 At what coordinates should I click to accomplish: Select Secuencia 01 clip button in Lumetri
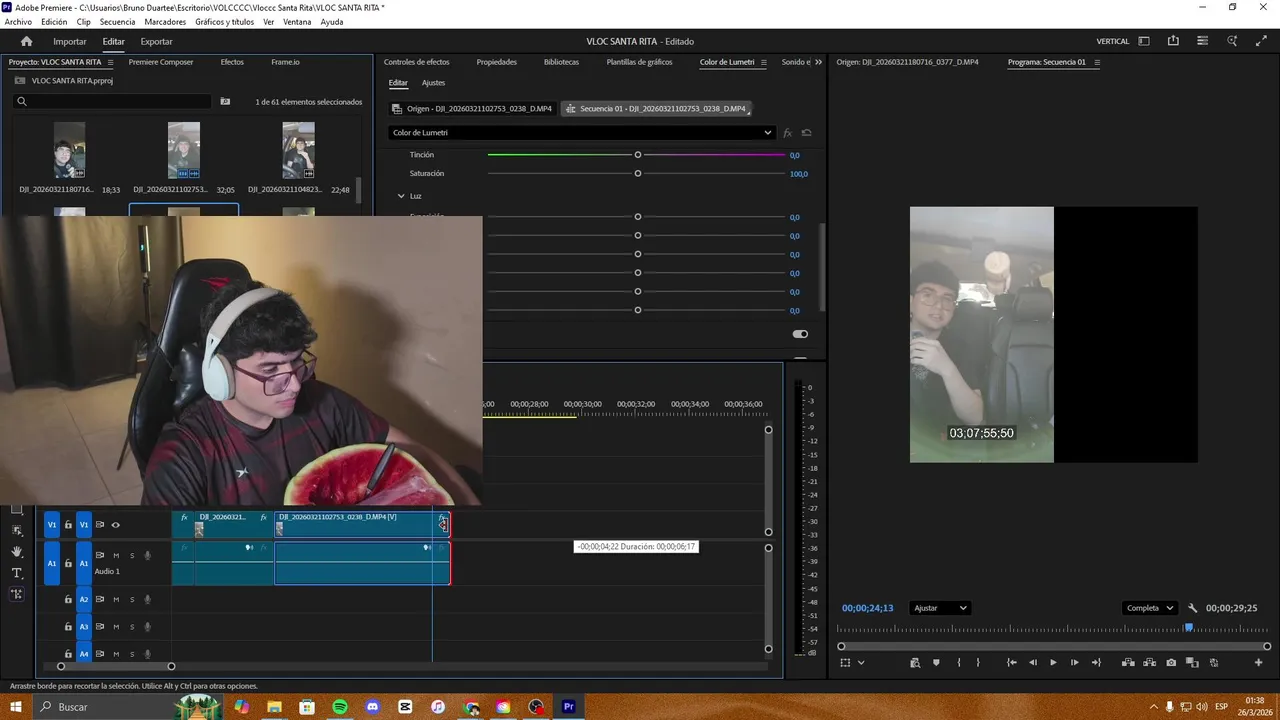[x=655, y=108]
